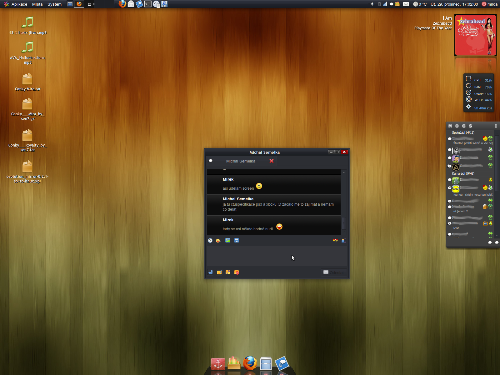Click the red-badged icon in chat bottom bar

pos(236,272)
